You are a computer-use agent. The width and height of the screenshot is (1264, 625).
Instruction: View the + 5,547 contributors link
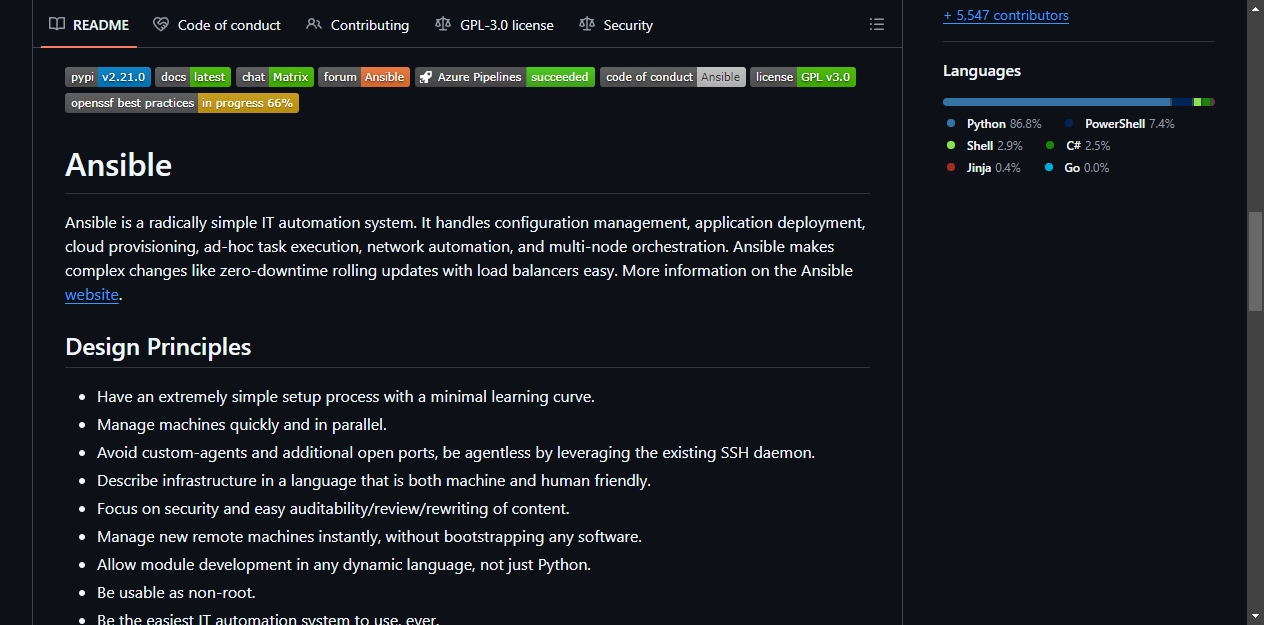(x=1006, y=15)
